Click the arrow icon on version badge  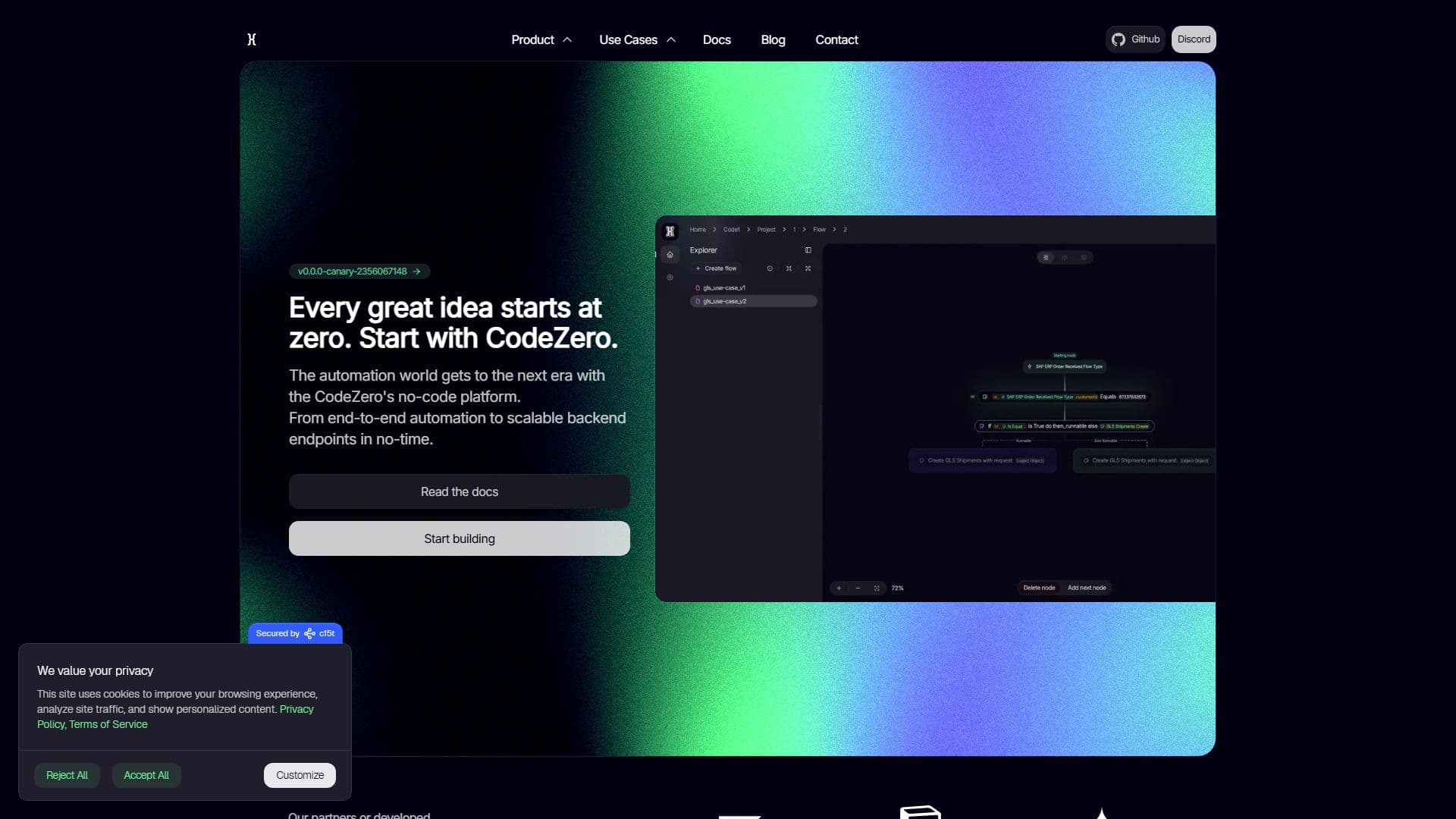click(x=416, y=271)
